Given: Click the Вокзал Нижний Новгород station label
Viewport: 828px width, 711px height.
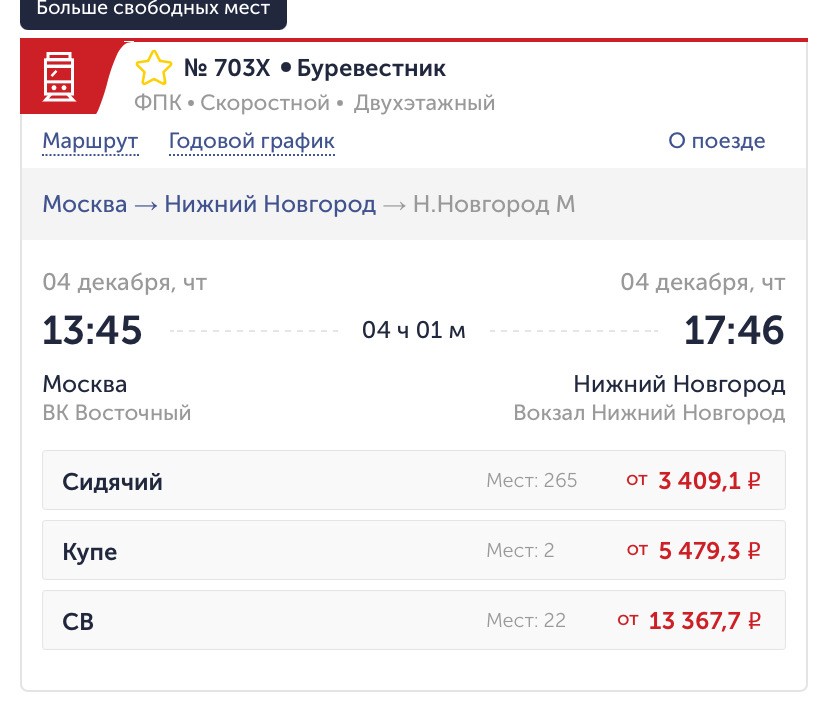Looking at the screenshot, I should click(x=649, y=413).
